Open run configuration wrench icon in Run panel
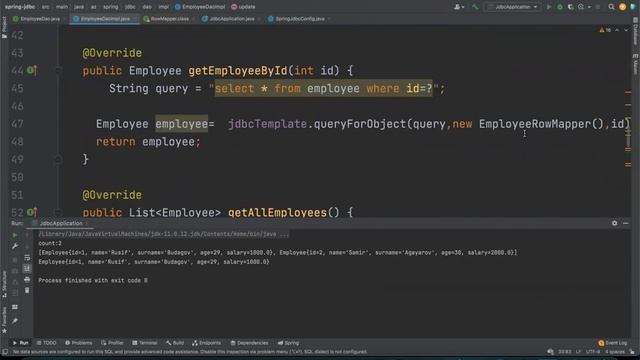 [15, 246]
